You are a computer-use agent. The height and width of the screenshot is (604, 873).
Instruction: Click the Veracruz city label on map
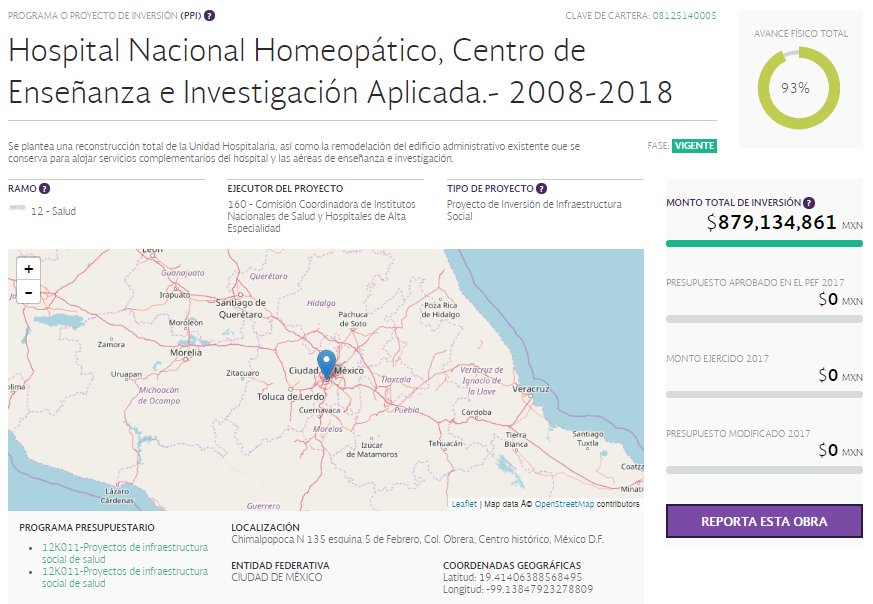(x=531, y=389)
